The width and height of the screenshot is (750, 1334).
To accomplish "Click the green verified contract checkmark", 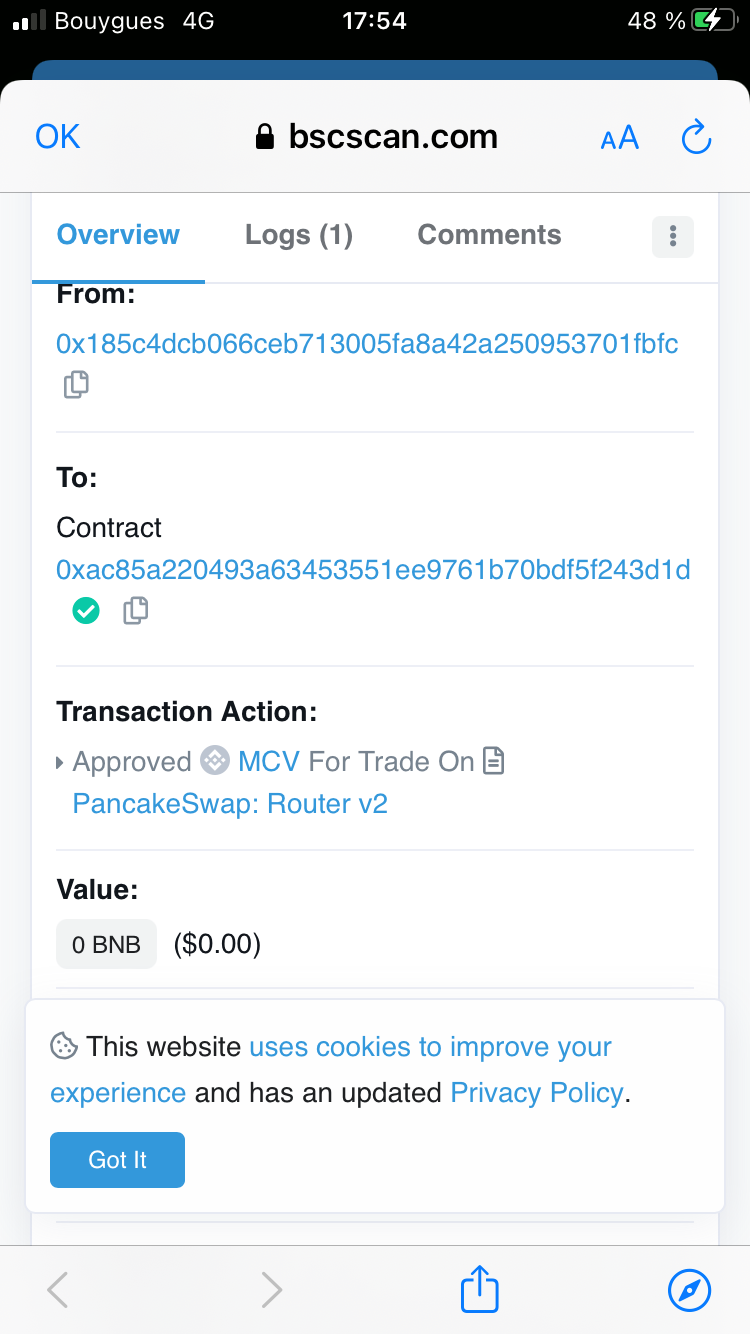I will 87,610.
